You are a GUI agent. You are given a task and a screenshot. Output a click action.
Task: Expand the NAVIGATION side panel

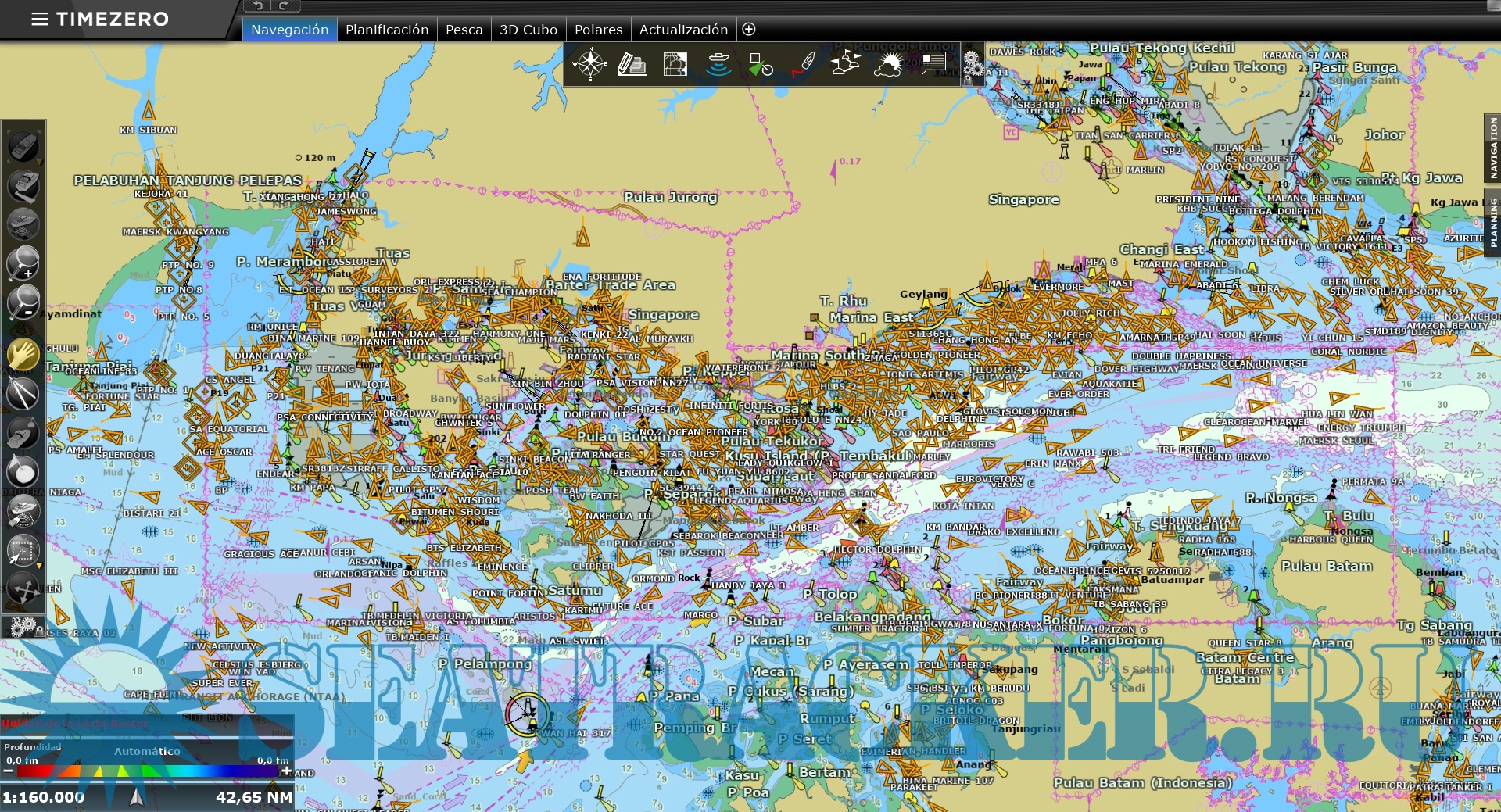(1492, 148)
